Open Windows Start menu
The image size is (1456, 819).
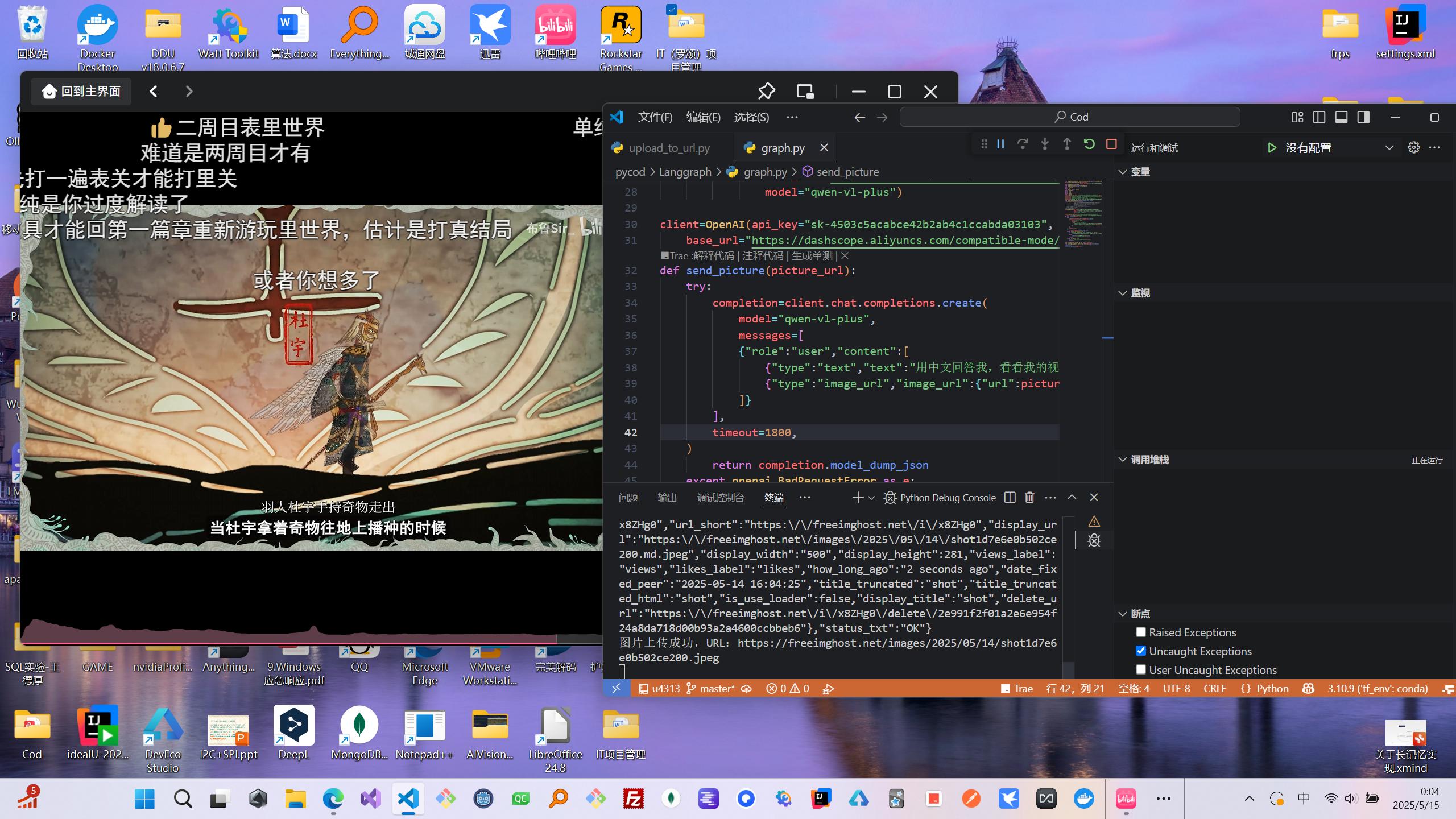click(144, 799)
